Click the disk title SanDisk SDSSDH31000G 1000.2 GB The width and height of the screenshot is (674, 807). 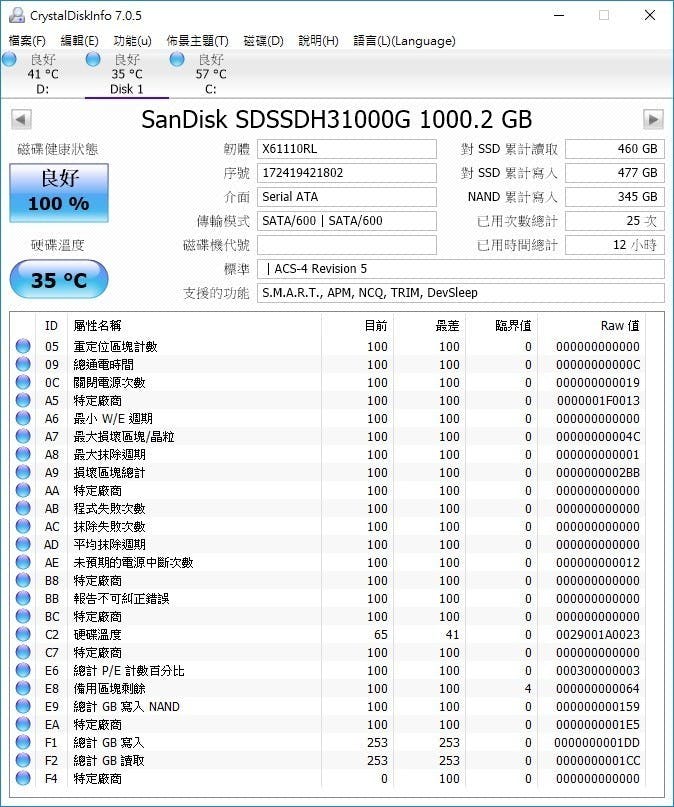(x=336, y=119)
